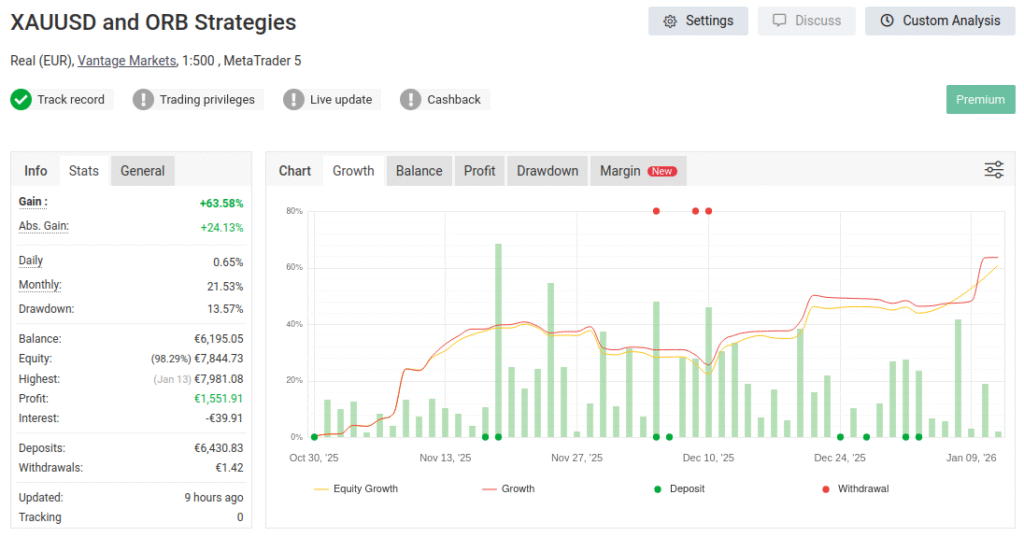Screen dimensions: 1024x537
Task: Switch to the Balance chart tab
Action: 419,171
